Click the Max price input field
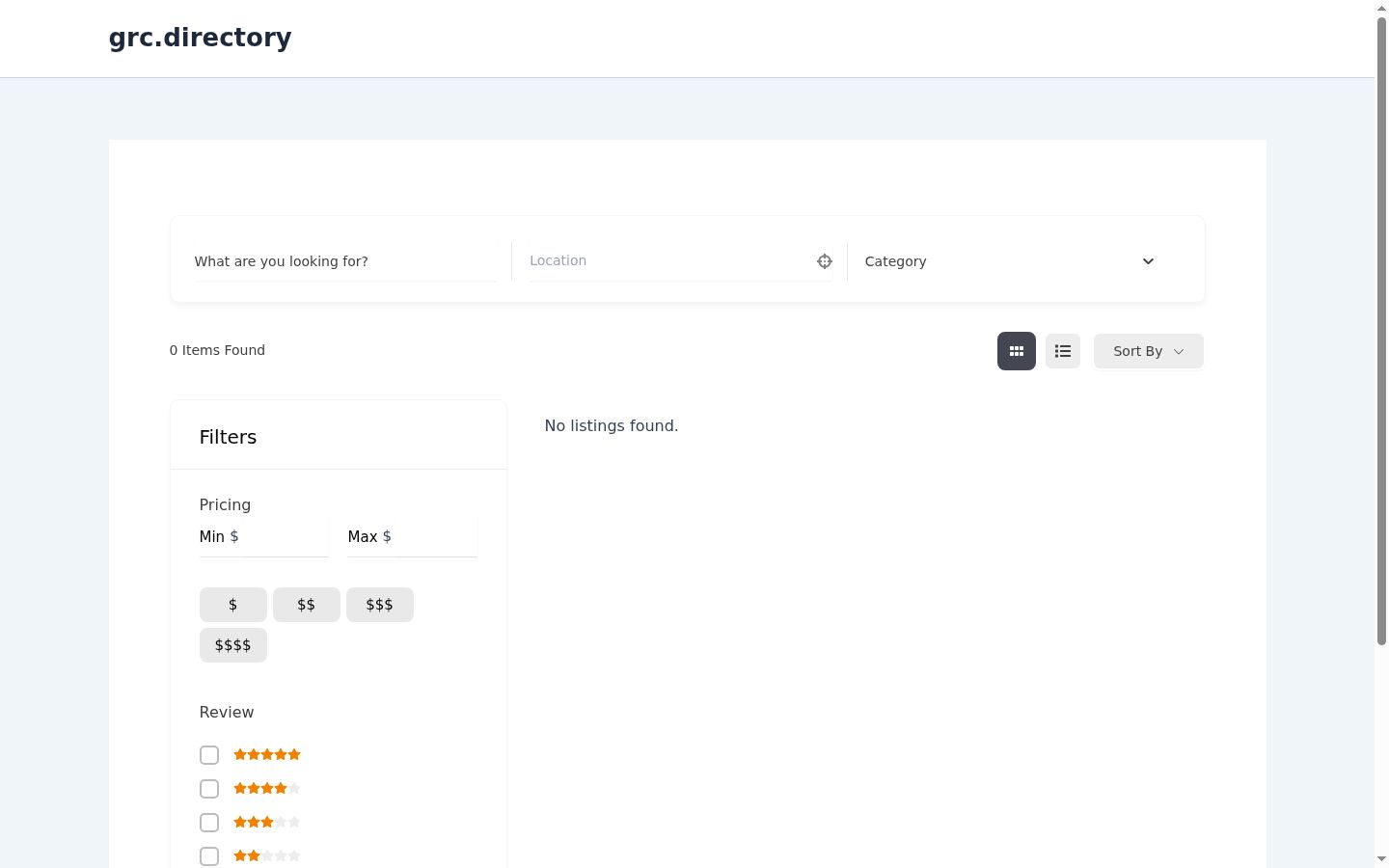Viewport: 1389px width, 868px height. (x=435, y=537)
